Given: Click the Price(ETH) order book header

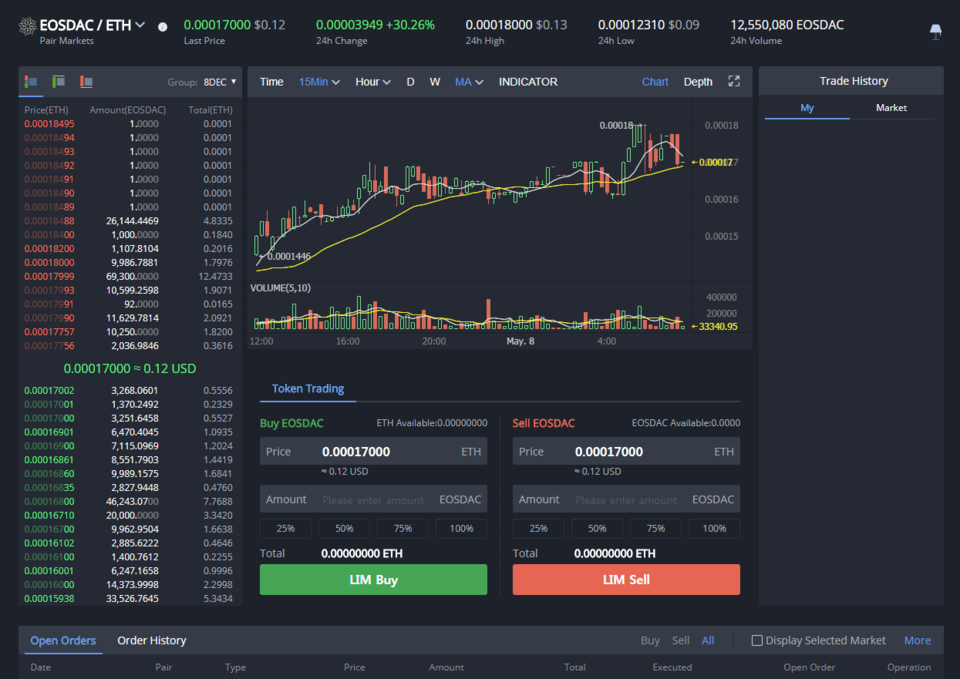Looking at the screenshot, I should [x=46, y=110].
